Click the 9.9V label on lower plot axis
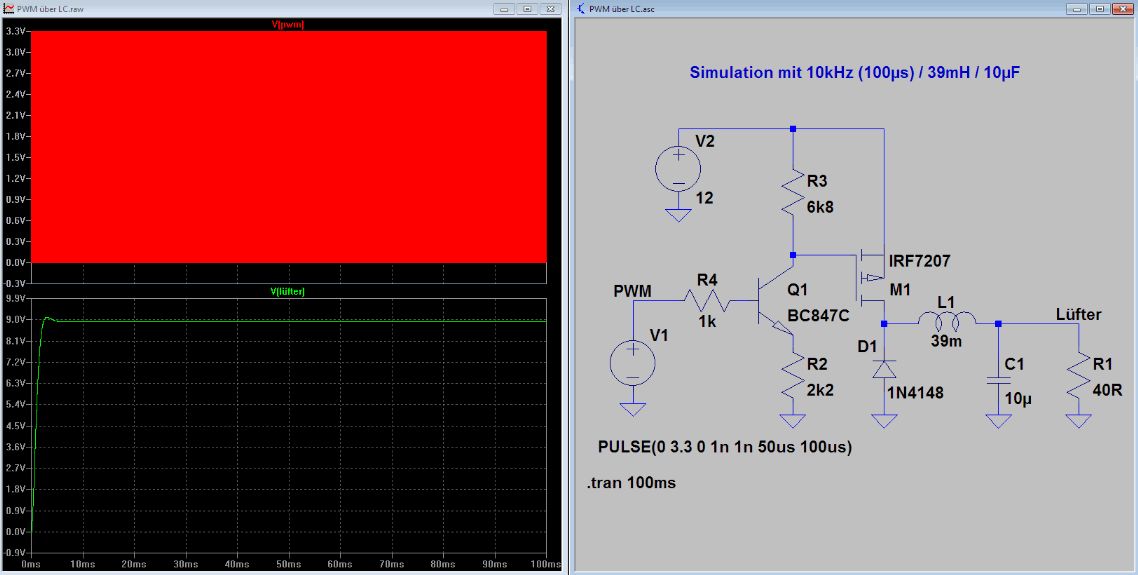 pos(16,298)
